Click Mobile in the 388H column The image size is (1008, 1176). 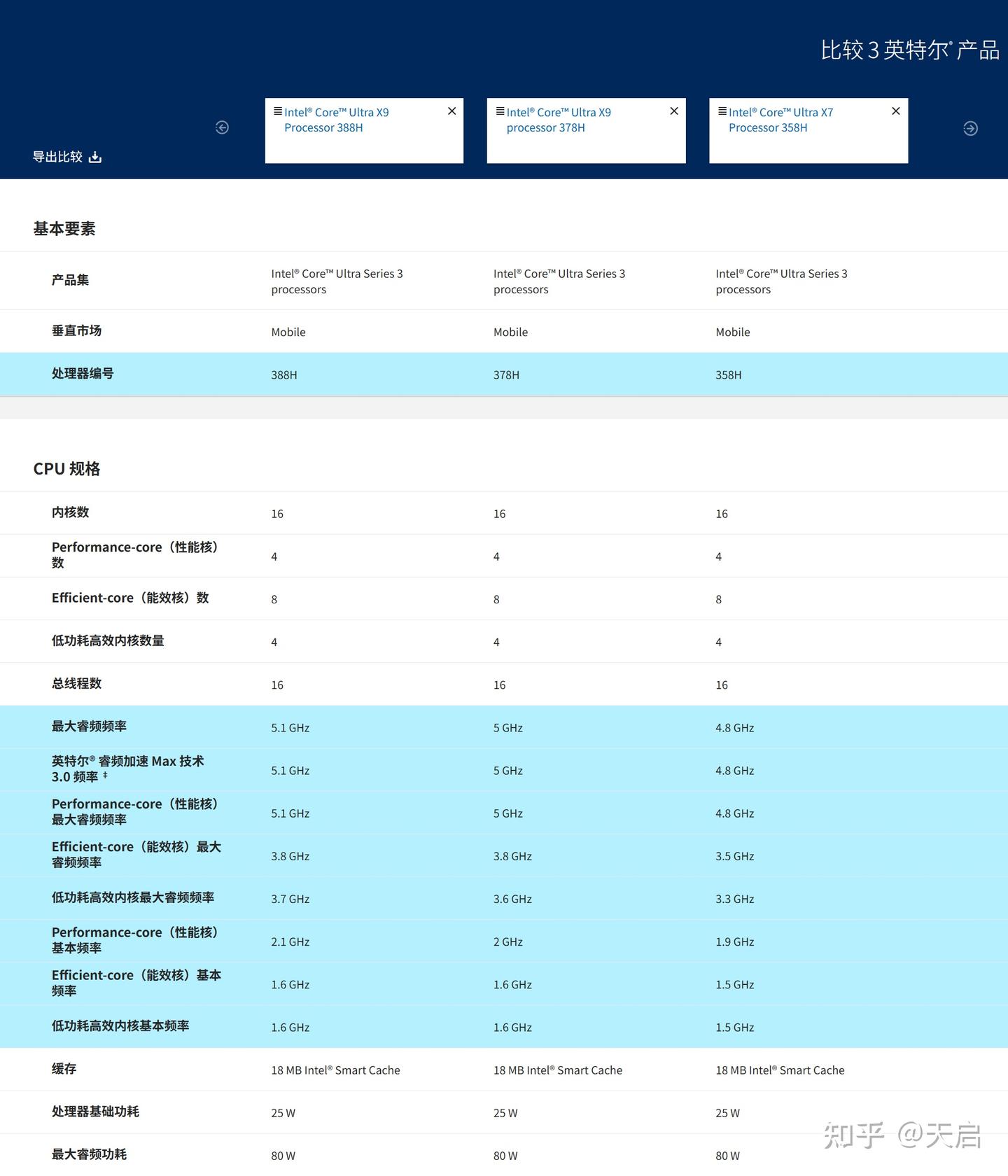(288, 332)
